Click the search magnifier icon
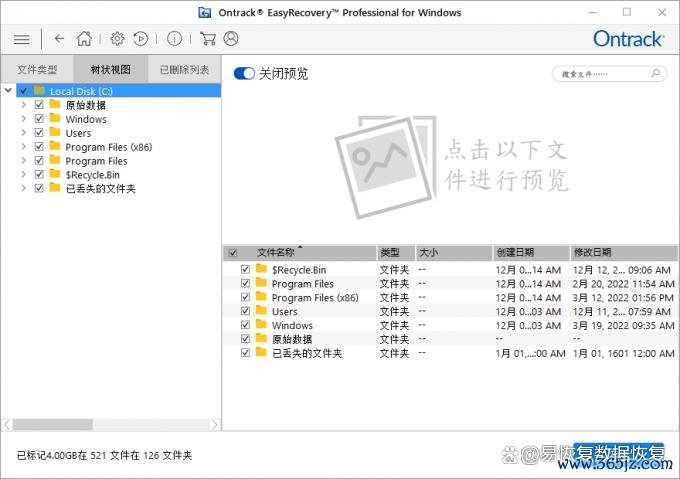The image size is (680, 479). [656, 73]
